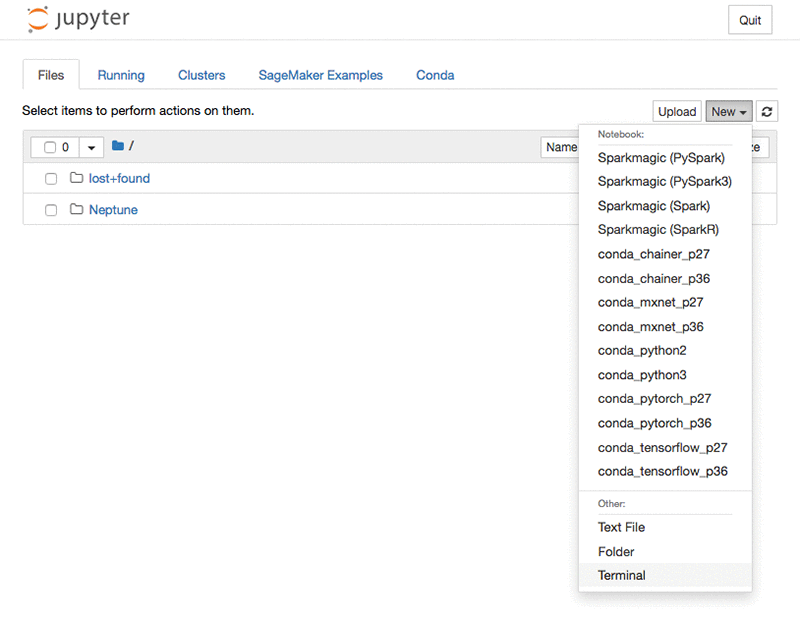The height and width of the screenshot is (621, 800).
Task: Open the selection dropdown arrow
Action: 91,147
